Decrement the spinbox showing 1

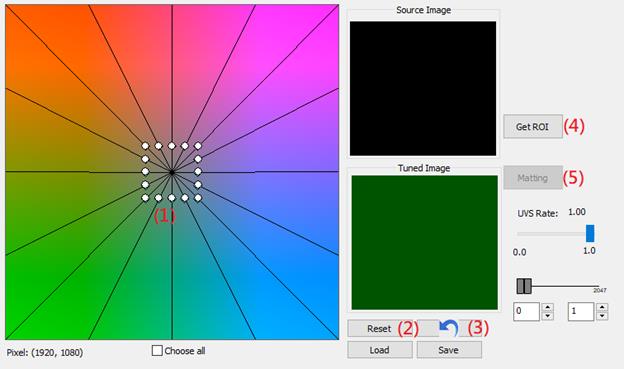[x=603, y=316]
